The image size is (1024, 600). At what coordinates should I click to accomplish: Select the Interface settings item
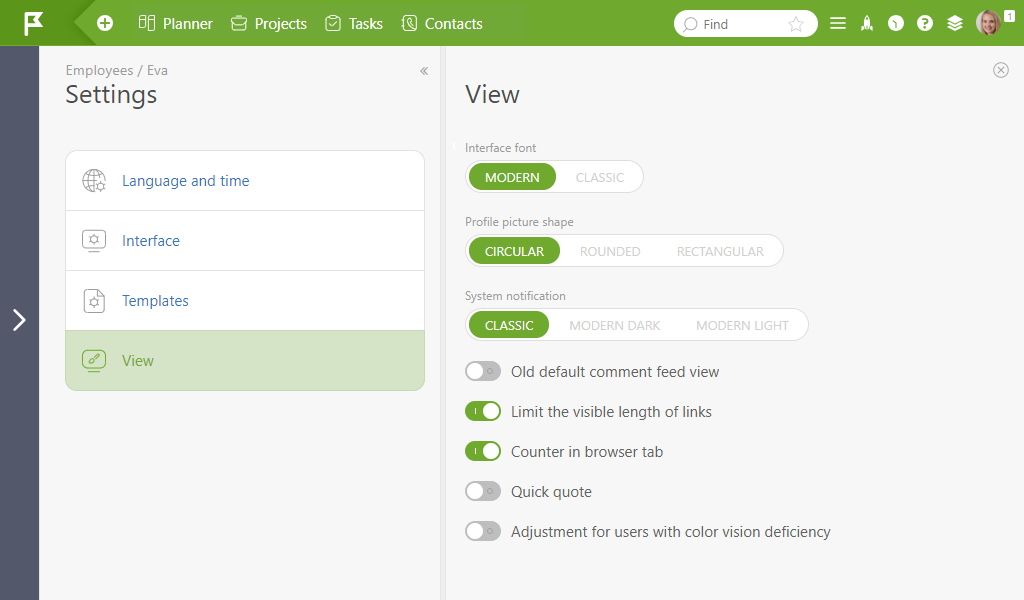tap(245, 240)
